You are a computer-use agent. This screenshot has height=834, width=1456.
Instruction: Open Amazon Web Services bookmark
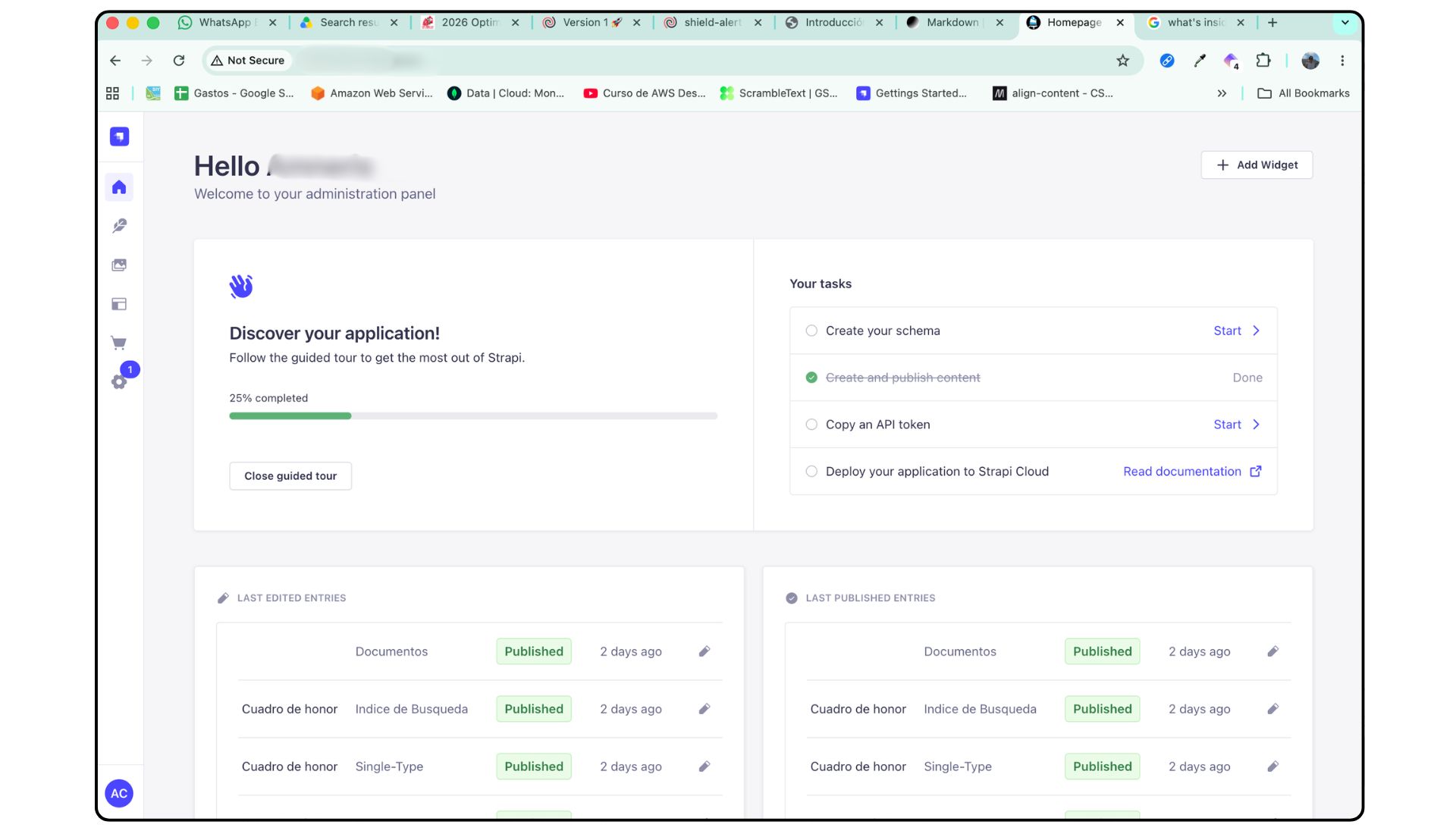coord(372,93)
